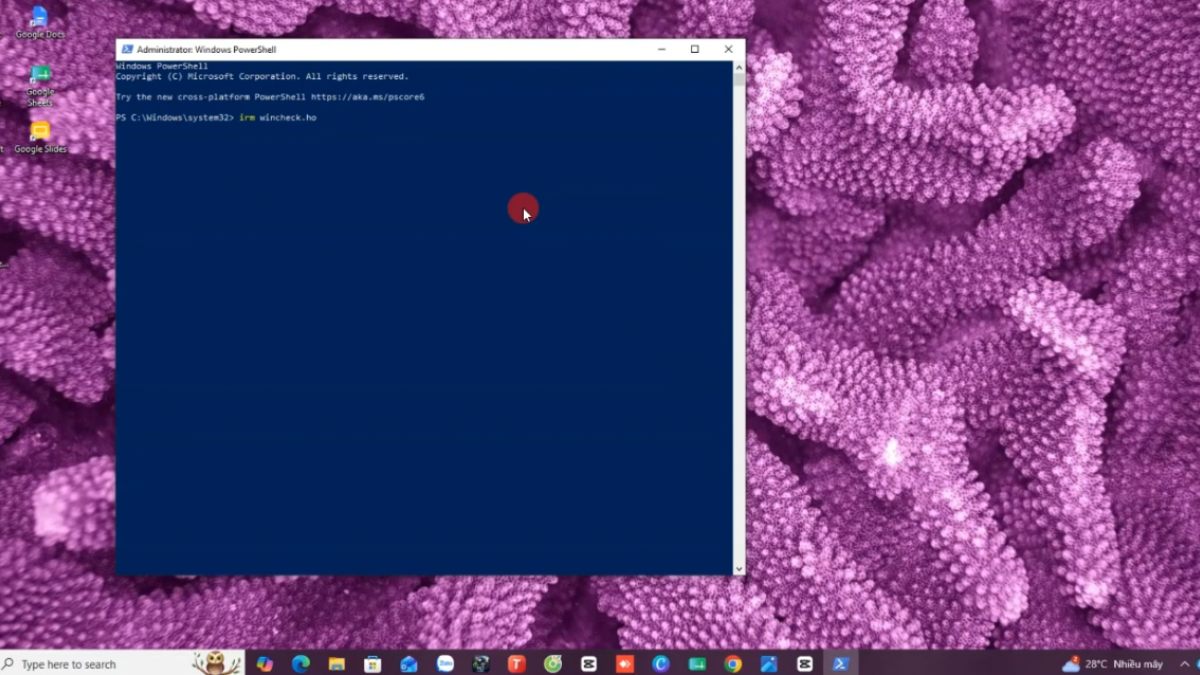Click the owl search highlight icon in the taskbar
1200x675 pixels.
point(216,663)
